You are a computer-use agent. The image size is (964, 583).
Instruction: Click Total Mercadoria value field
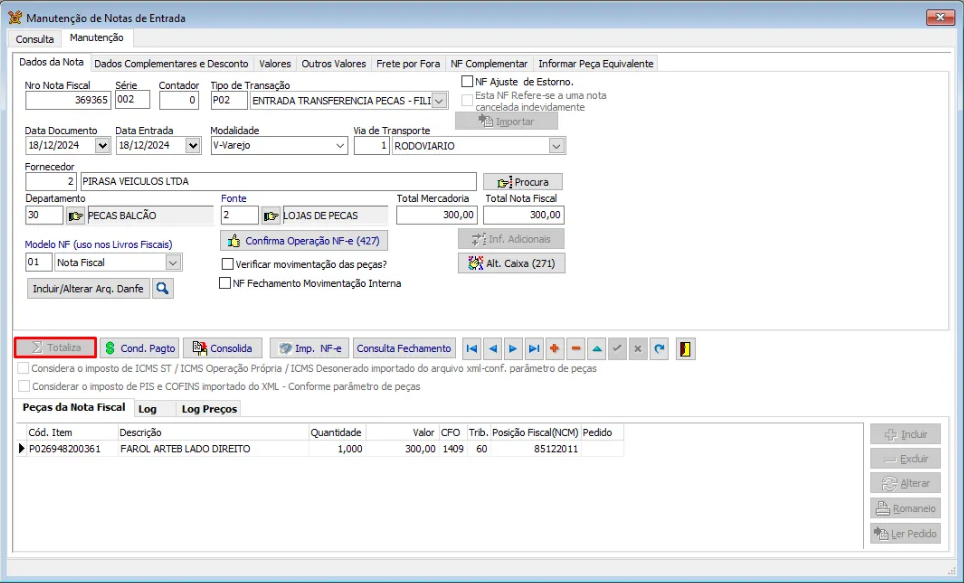tap(437, 215)
